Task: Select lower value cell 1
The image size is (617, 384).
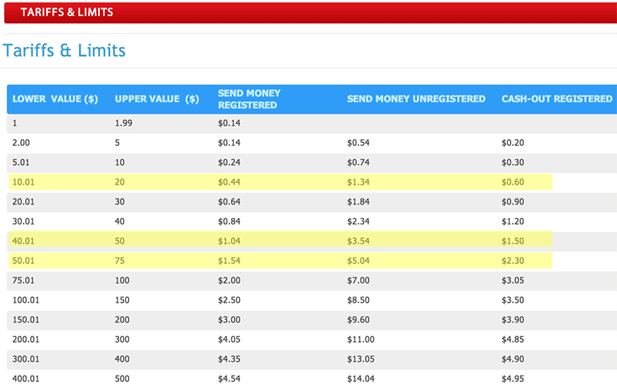Action: pos(15,123)
